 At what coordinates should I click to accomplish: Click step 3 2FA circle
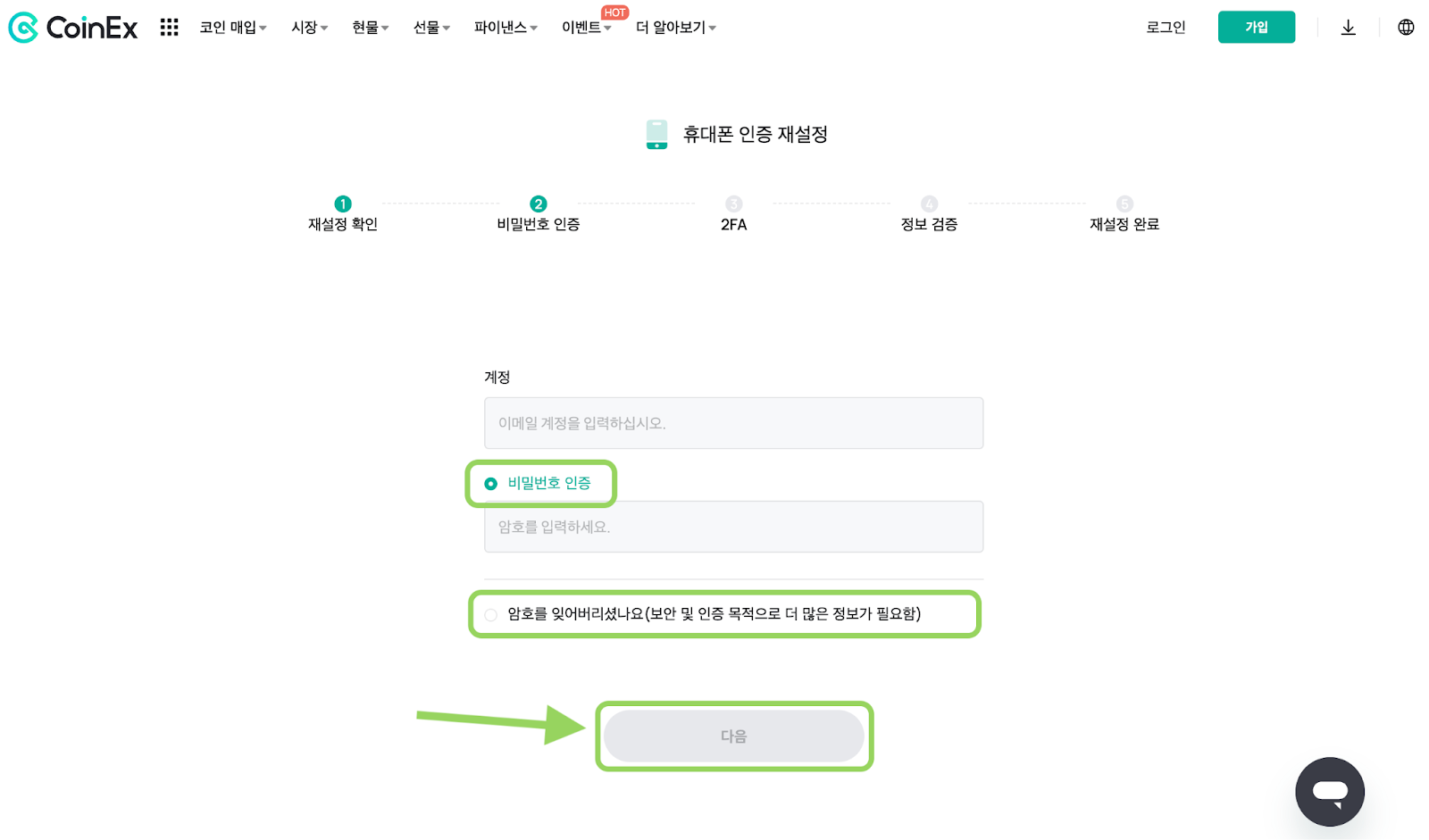click(734, 204)
